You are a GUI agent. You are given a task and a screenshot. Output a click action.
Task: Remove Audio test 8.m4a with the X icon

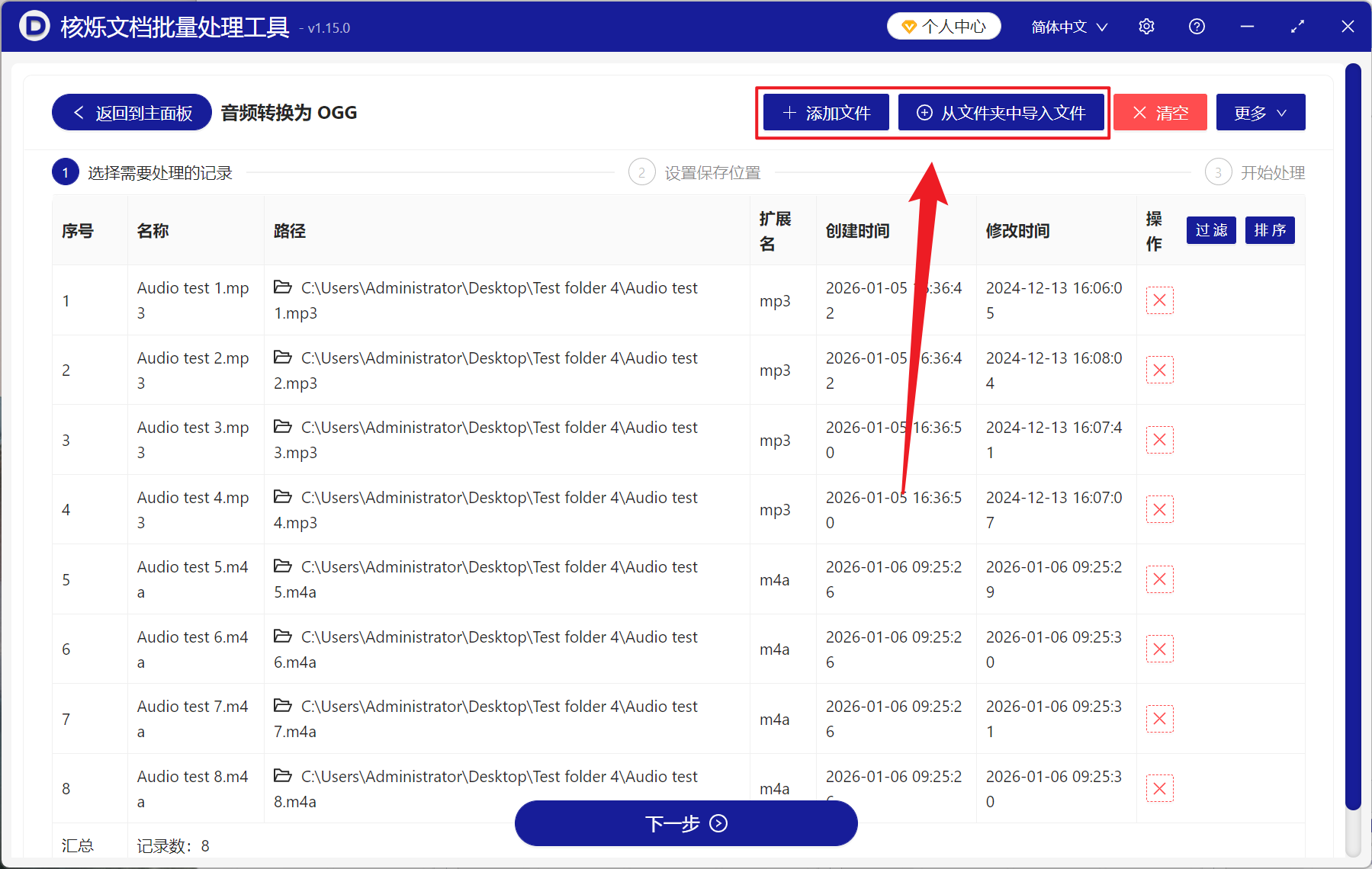pyautogui.click(x=1159, y=788)
